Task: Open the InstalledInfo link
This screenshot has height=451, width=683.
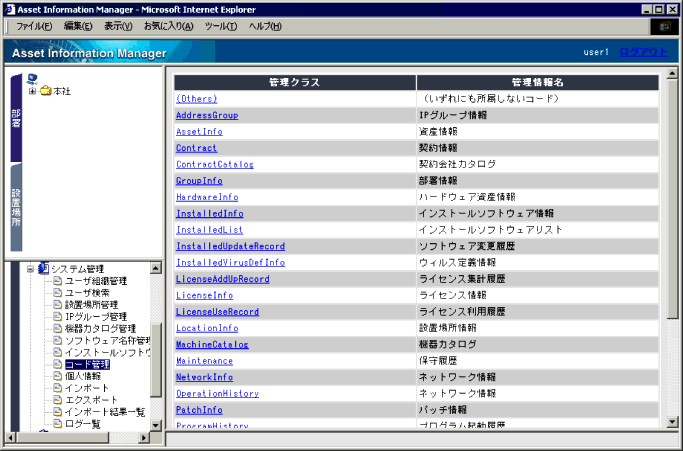Action: [210, 214]
